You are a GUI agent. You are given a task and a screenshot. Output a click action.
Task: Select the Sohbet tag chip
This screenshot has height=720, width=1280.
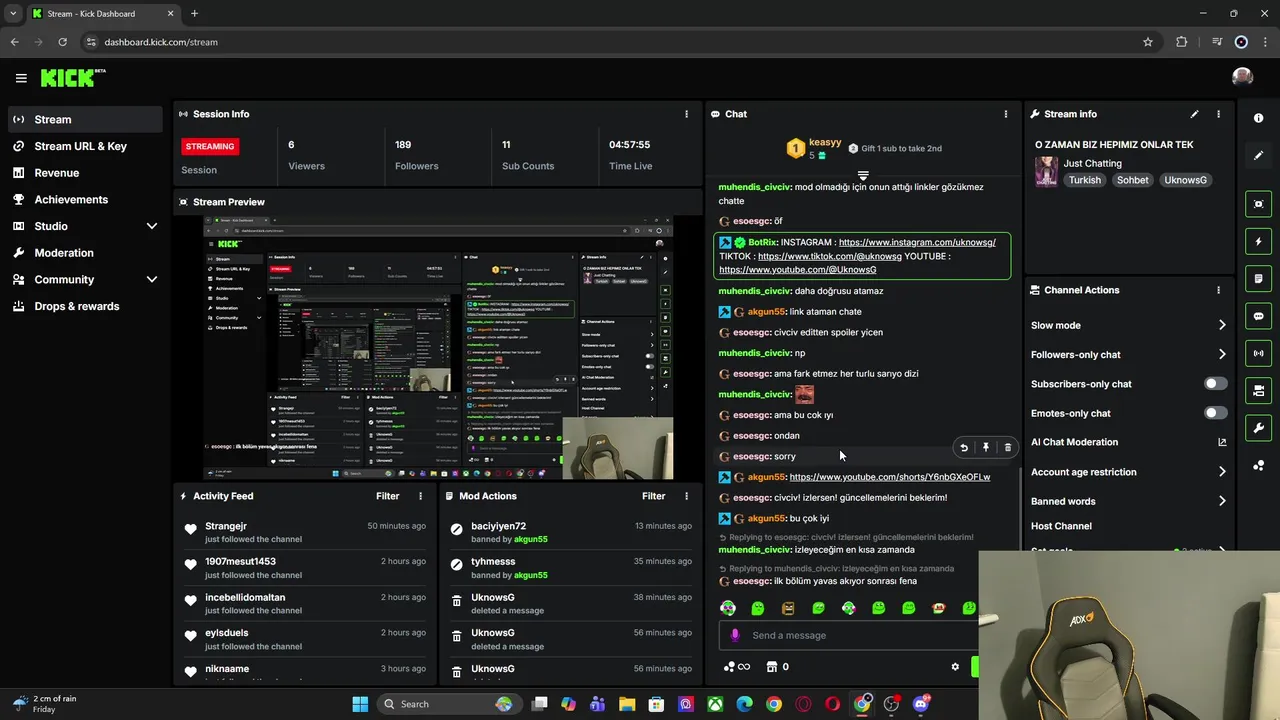click(1133, 180)
